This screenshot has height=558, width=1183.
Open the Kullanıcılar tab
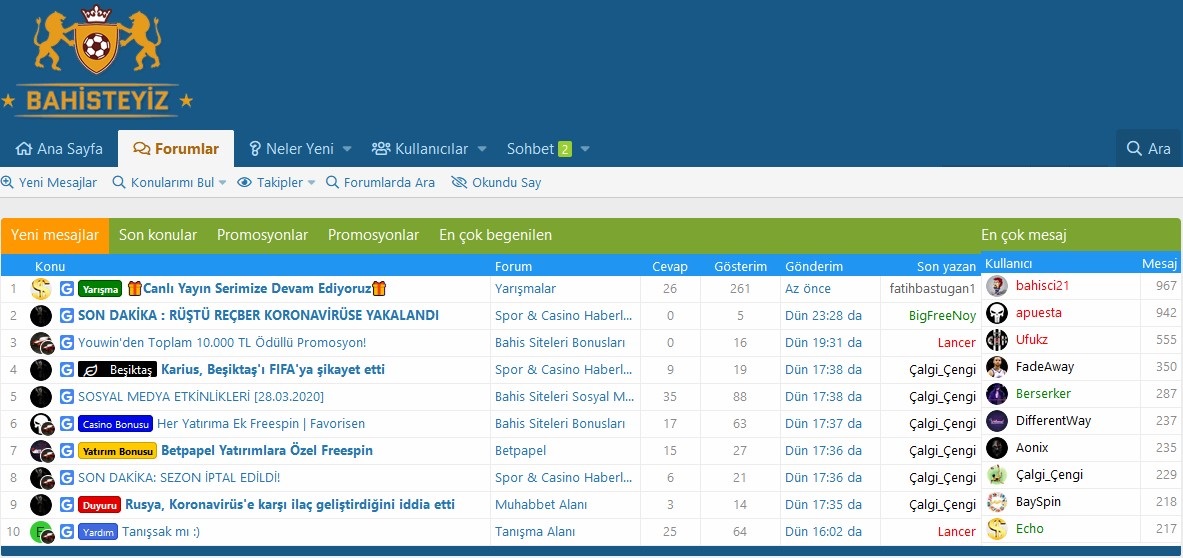click(420, 149)
